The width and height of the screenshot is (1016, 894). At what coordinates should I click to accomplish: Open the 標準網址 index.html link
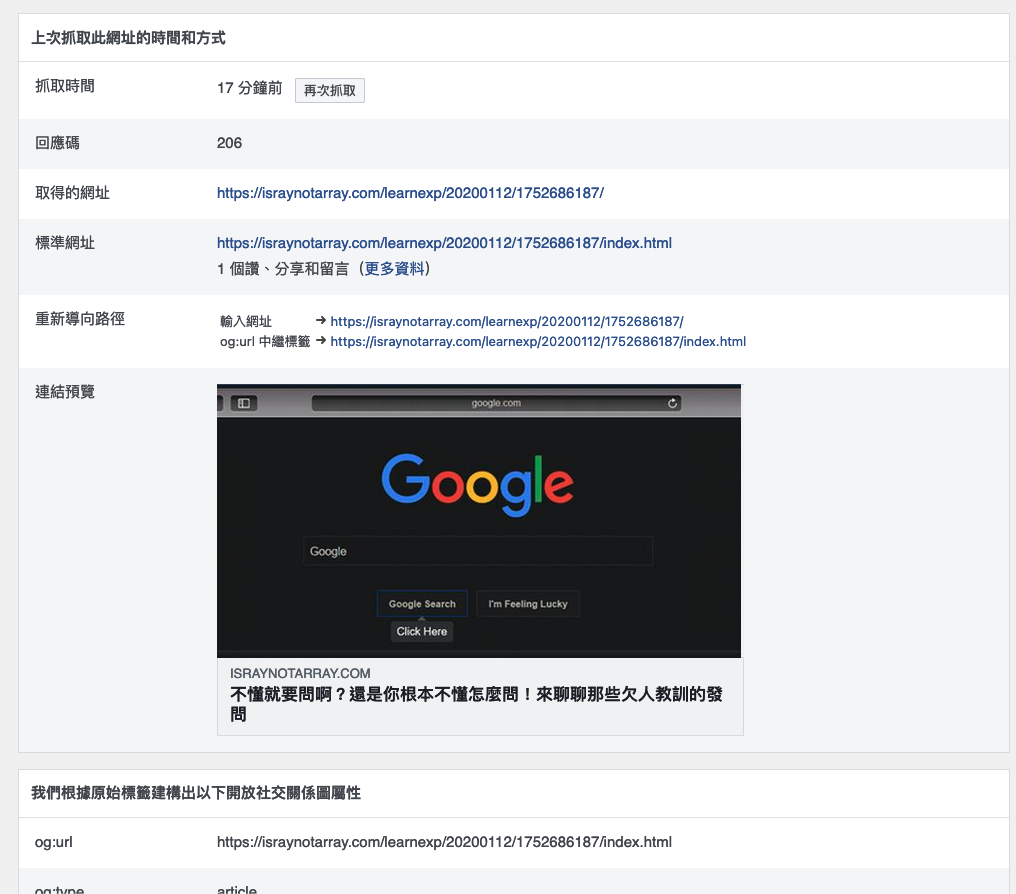click(x=444, y=242)
